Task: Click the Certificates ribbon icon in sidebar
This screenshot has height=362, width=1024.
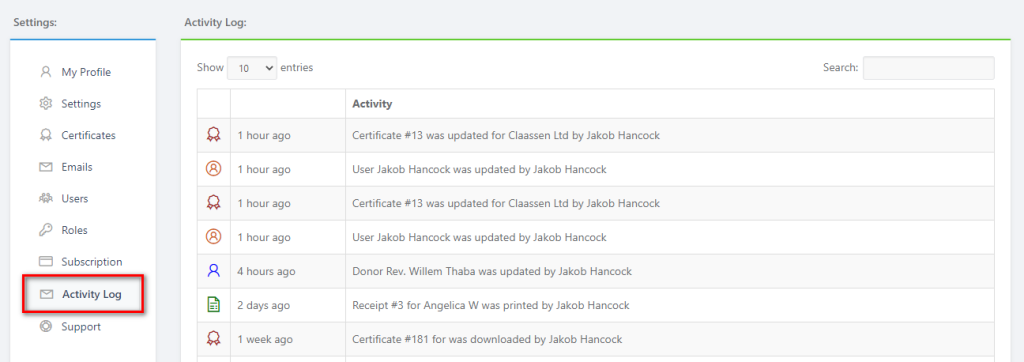Action: coord(45,135)
